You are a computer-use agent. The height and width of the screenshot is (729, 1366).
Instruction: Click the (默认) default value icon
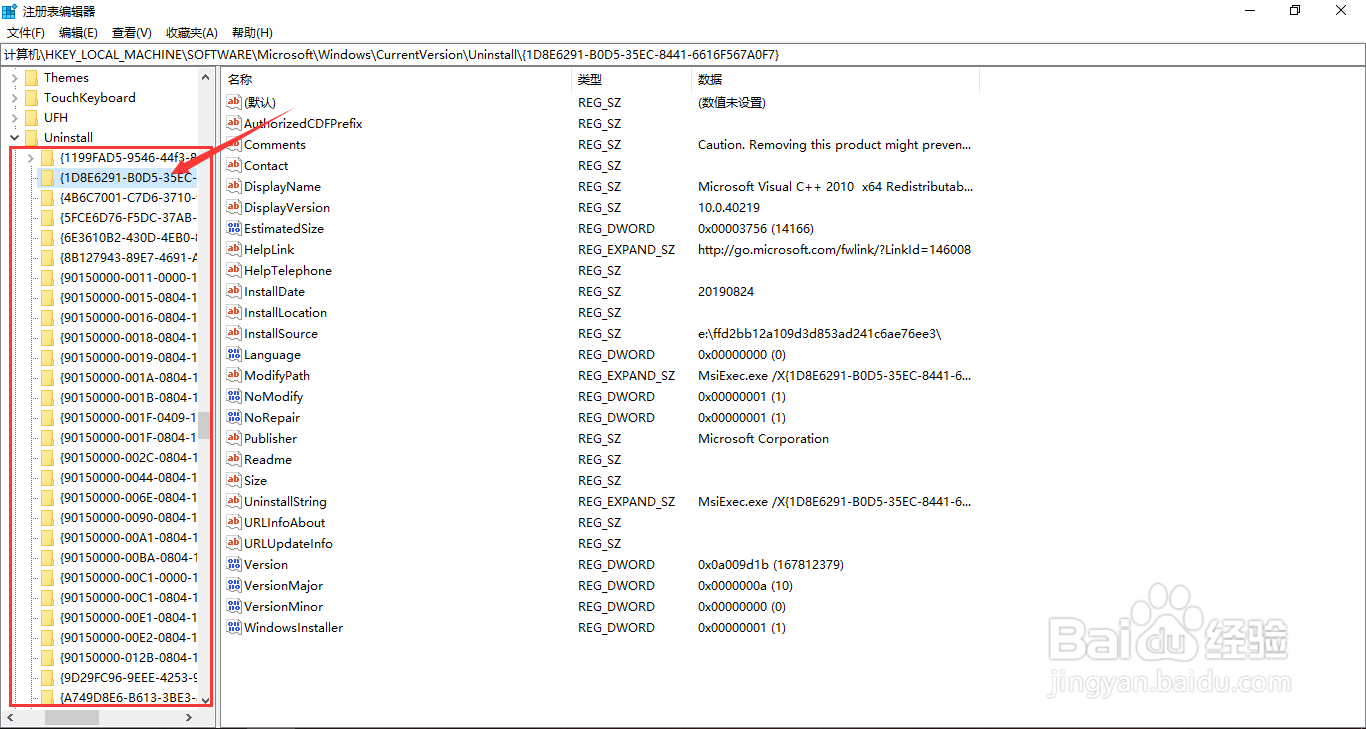[x=235, y=102]
